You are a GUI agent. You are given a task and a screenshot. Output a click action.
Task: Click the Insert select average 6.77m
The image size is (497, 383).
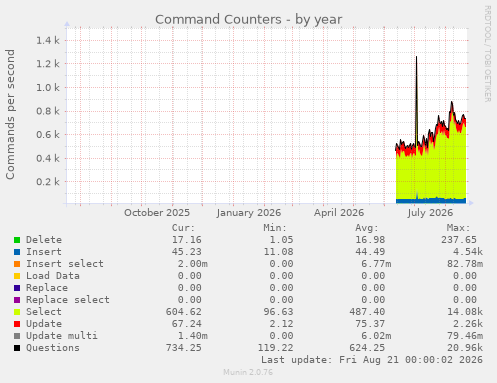(376, 264)
